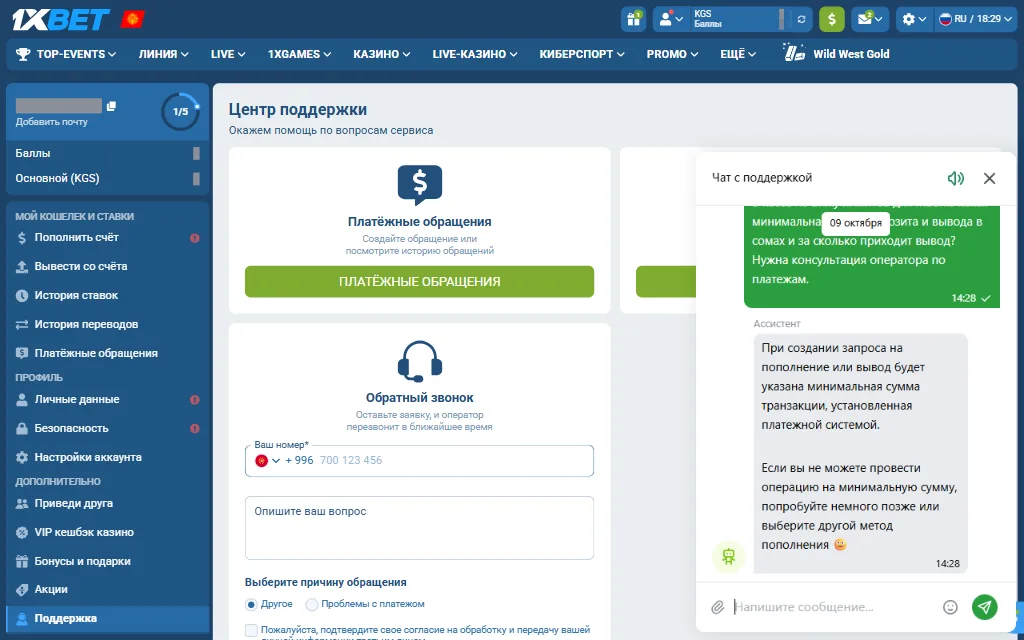
Task: Open Вывести со счёта in sidebar
Action: point(108,266)
